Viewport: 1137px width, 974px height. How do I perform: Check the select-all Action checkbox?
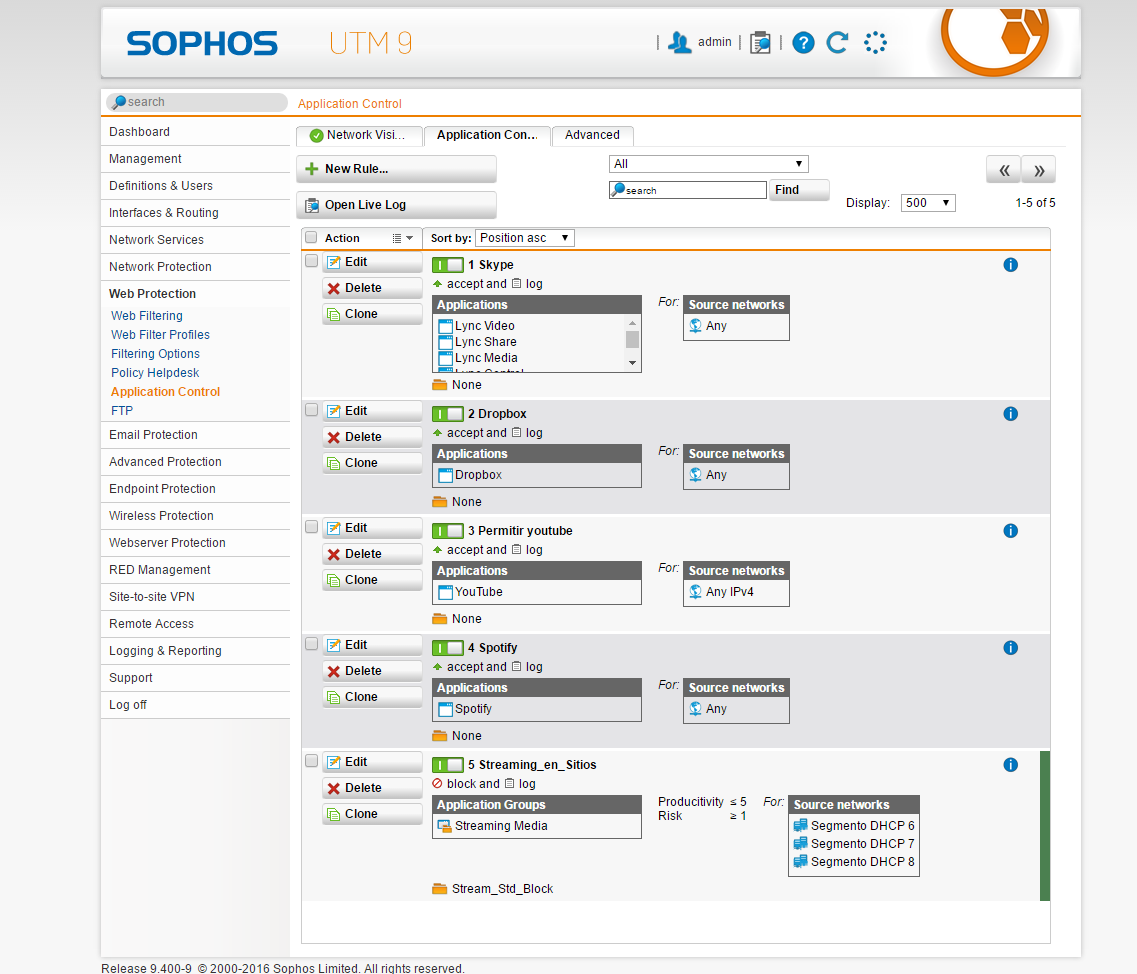311,237
